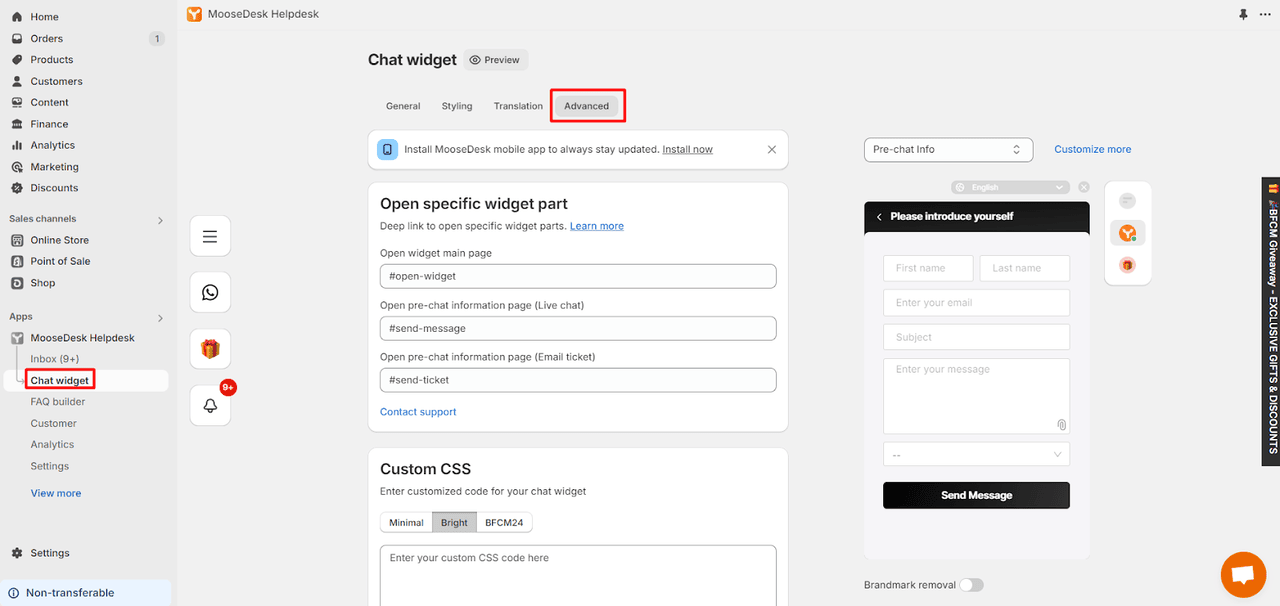Select the gift box widget icon

click(210, 348)
